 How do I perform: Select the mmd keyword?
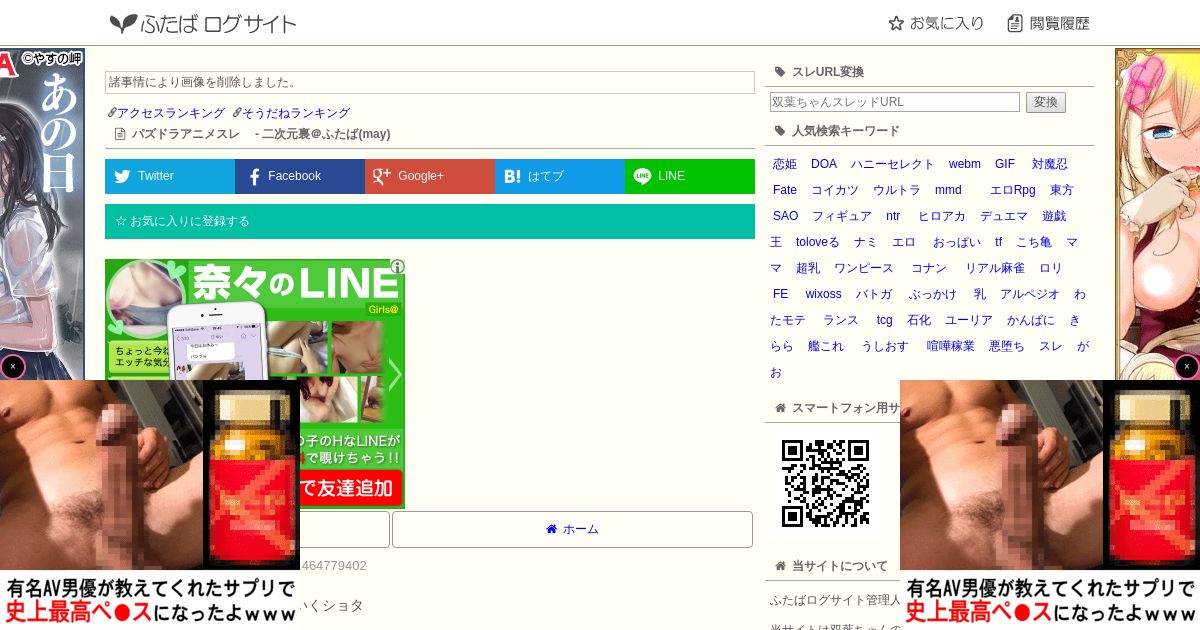[x=948, y=190]
